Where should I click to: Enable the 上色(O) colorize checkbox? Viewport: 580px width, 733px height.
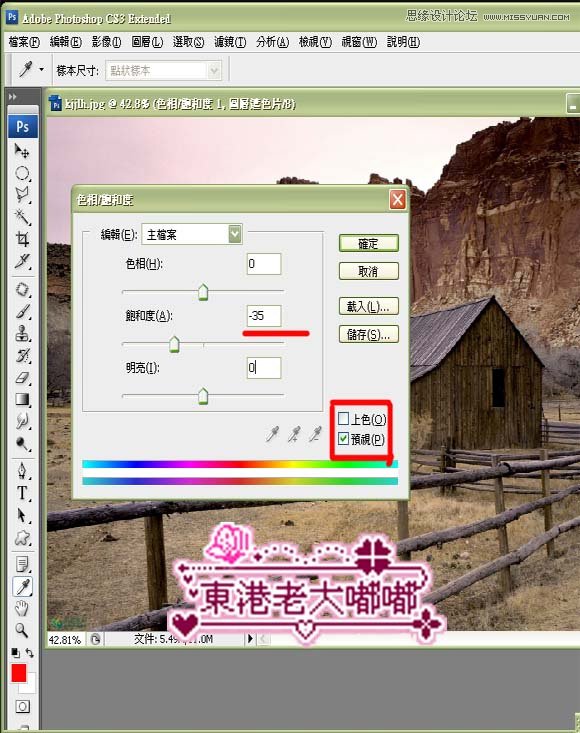tap(344, 418)
